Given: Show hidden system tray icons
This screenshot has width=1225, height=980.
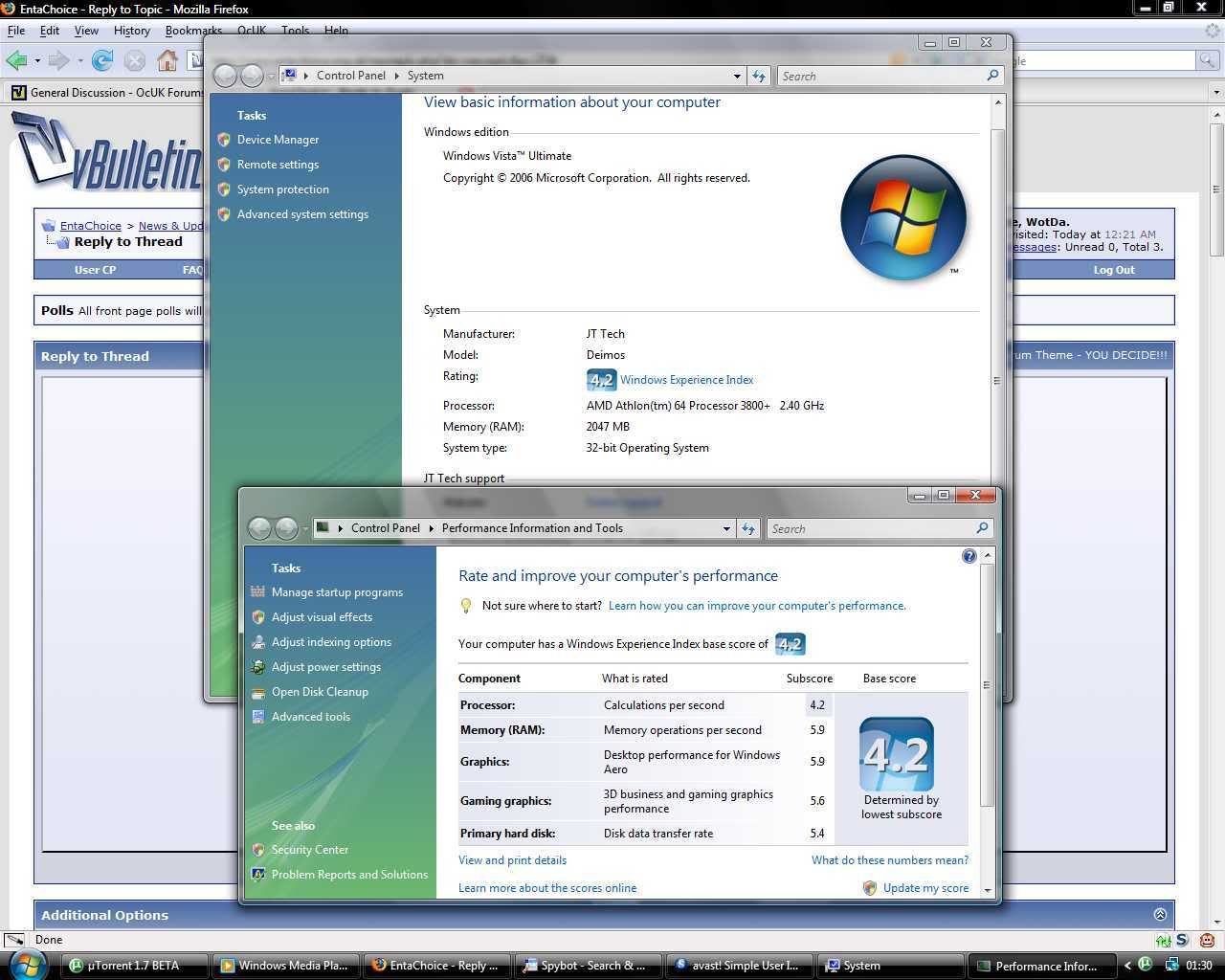Looking at the screenshot, I should [1127, 966].
